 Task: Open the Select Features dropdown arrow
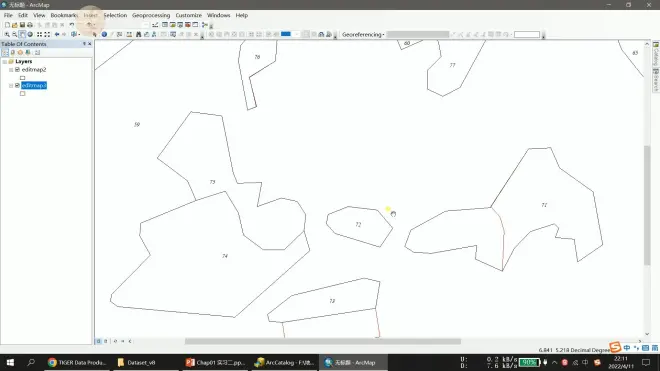[x=79, y=35]
